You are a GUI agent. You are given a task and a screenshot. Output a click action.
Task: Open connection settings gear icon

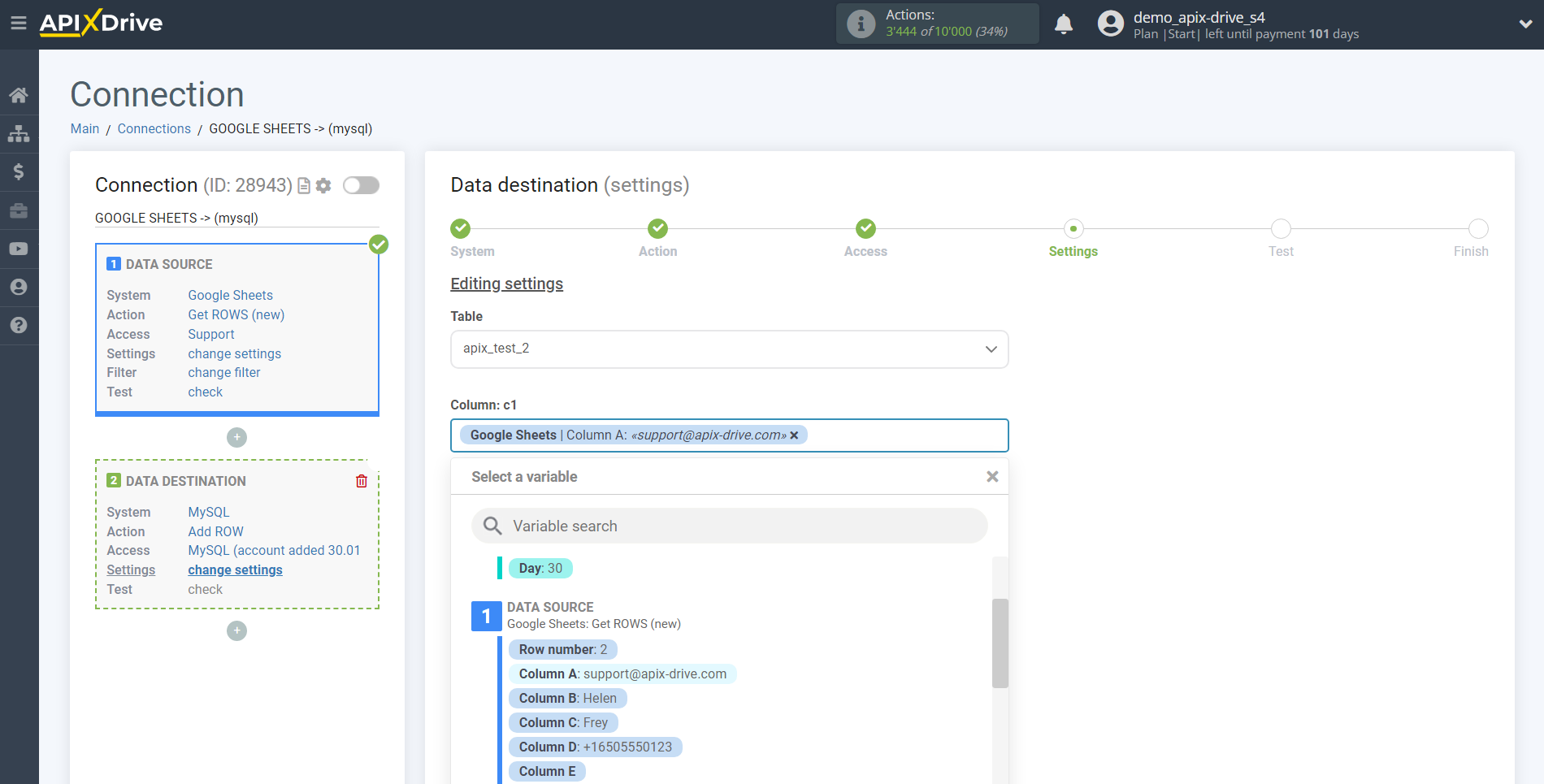click(323, 186)
